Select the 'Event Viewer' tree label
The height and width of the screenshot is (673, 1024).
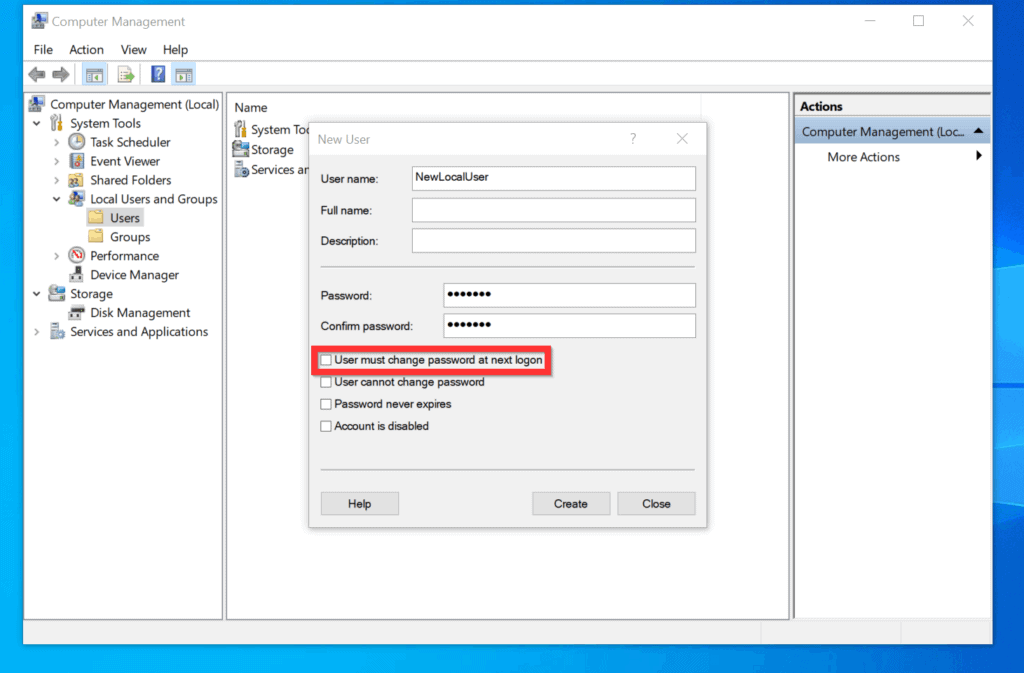125,161
